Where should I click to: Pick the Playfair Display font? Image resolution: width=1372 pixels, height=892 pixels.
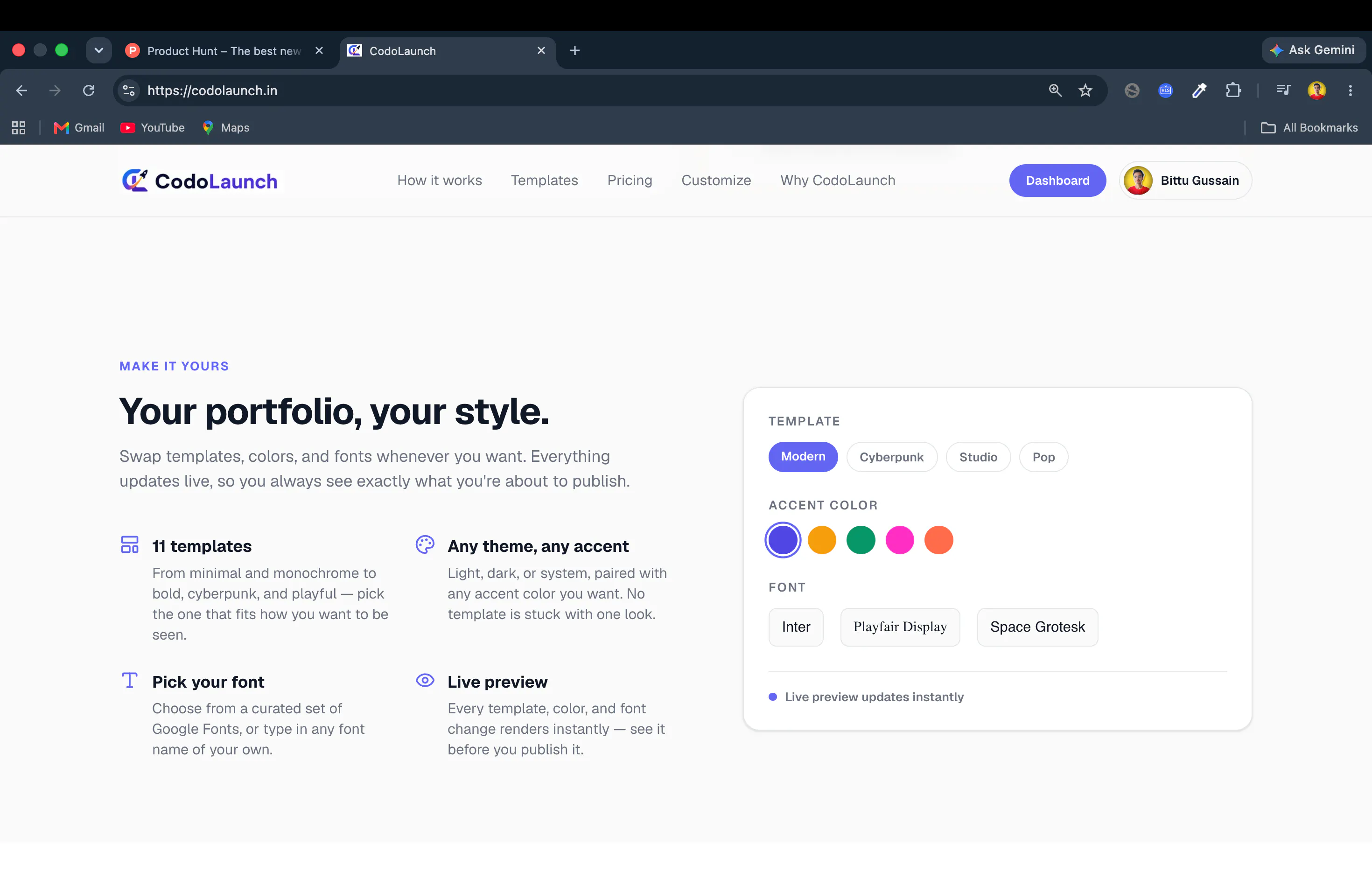point(900,627)
